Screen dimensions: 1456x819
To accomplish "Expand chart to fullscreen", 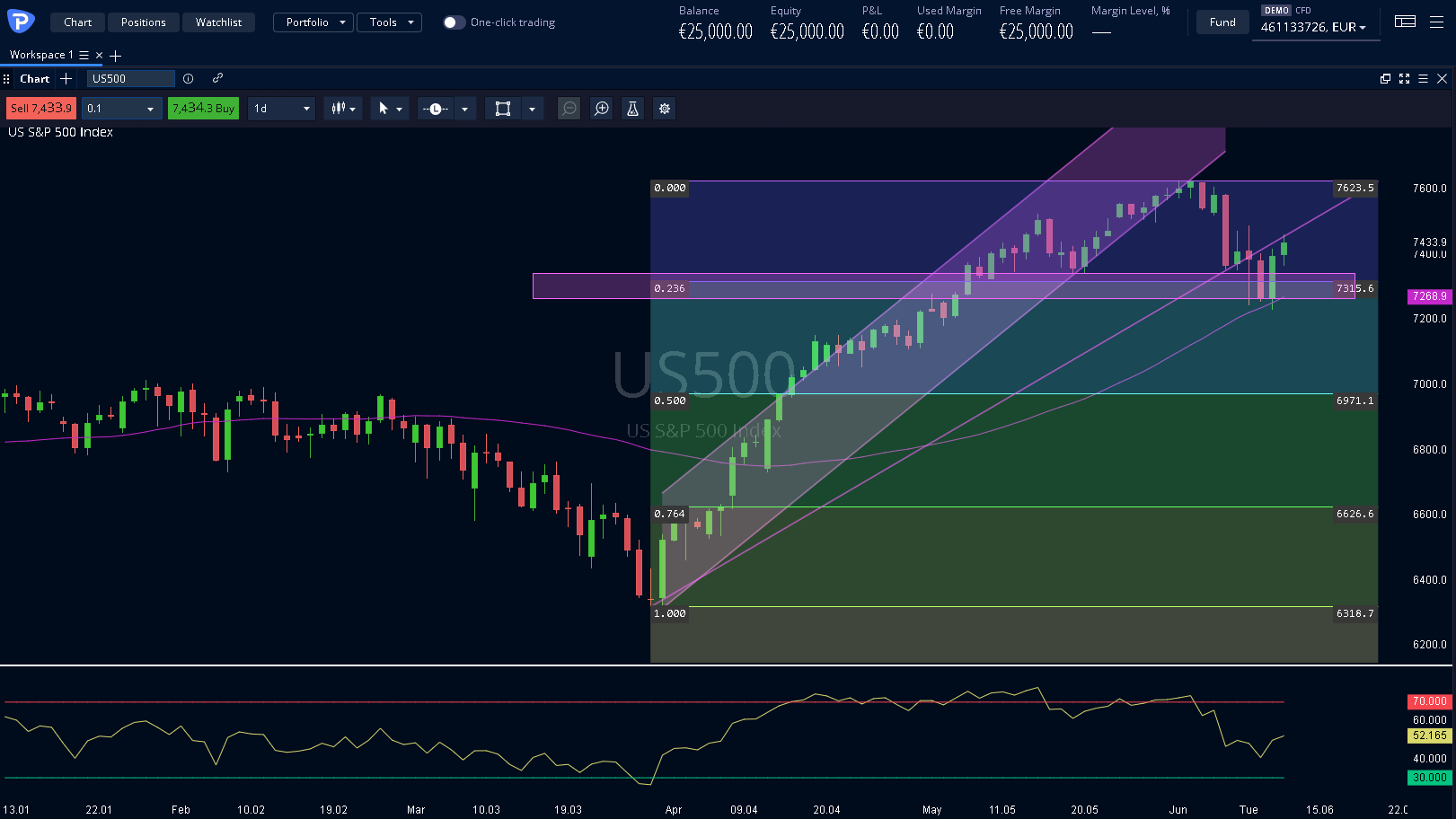I will [x=1404, y=79].
